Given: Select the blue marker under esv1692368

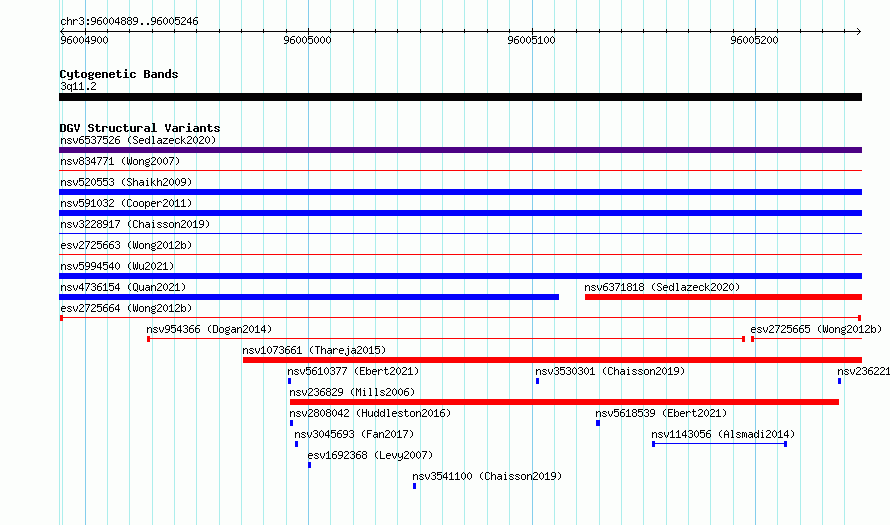Looking at the screenshot, I should [x=309, y=465].
